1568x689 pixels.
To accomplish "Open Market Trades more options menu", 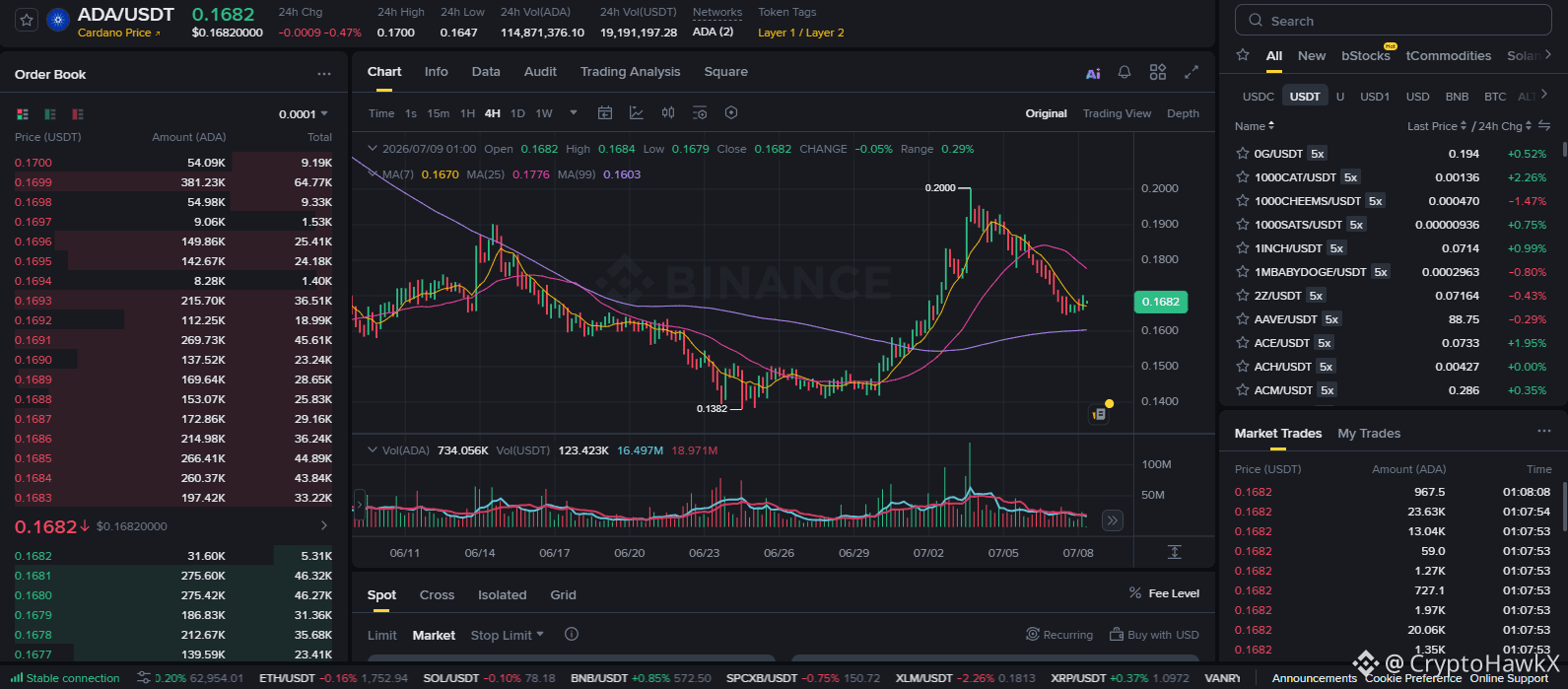I will coord(1544,432).
